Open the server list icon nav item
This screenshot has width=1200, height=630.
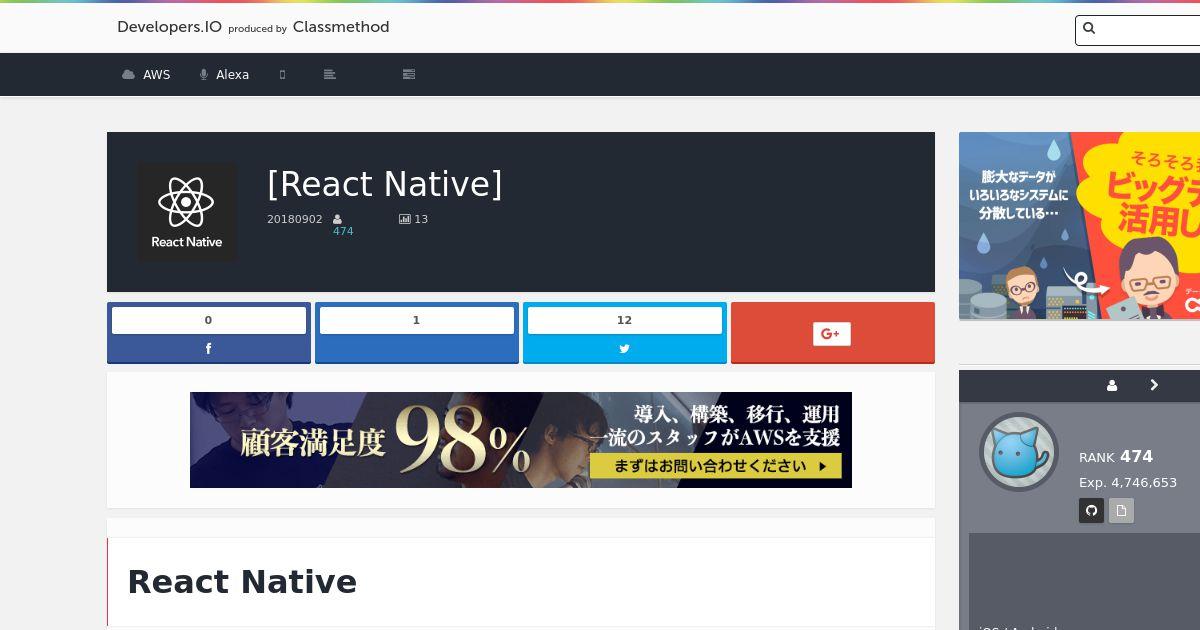coord(408,74)
